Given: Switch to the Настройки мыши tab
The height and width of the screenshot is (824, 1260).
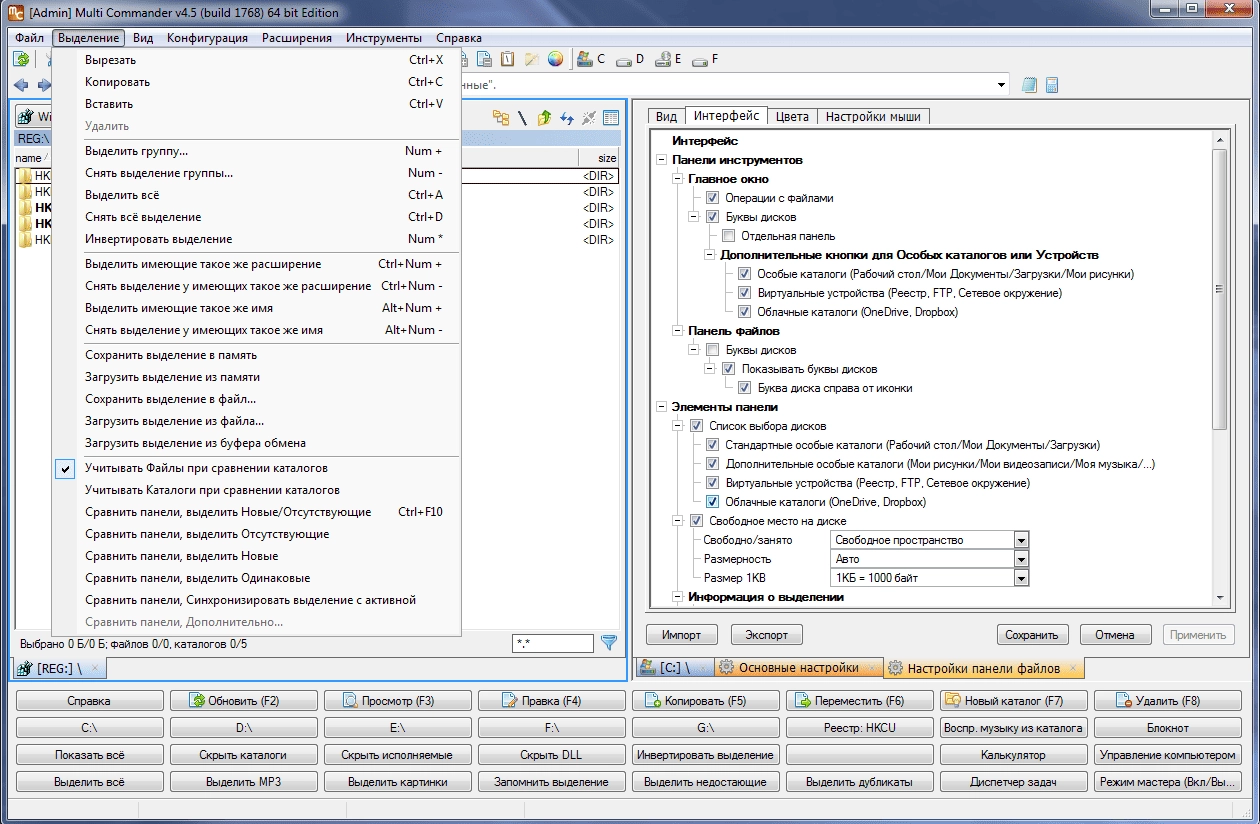Looking at the screenshot, I should coord(873,117).
